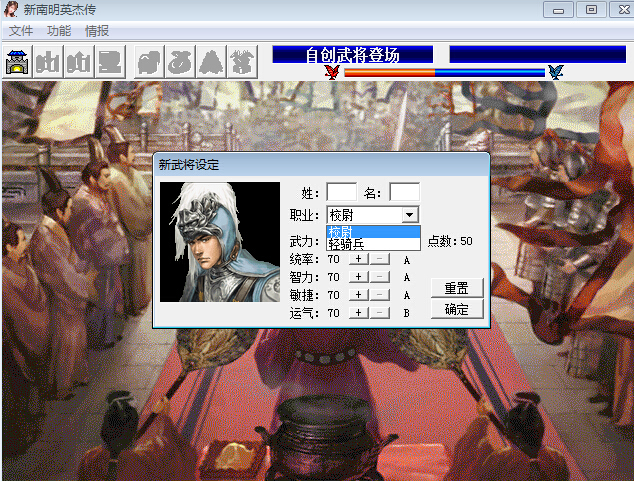Click the 职业 dropdown arrow button
The width and height of the screenshot is (634, 481).
[x=410, y=215]
